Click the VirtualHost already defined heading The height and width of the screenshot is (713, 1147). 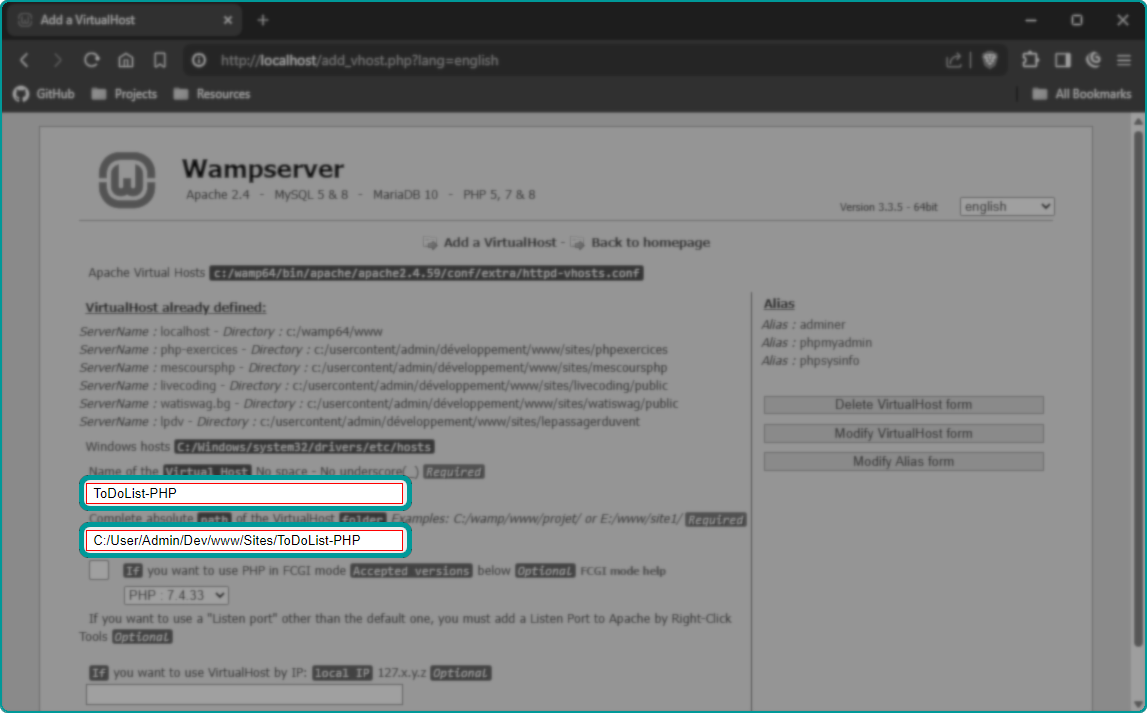click(x=176, y=307)
